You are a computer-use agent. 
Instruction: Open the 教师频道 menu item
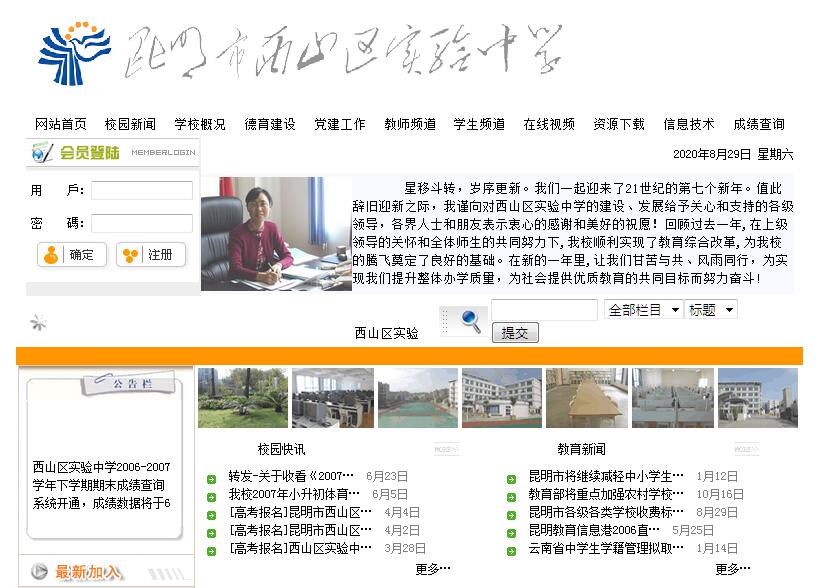[410, 124]
